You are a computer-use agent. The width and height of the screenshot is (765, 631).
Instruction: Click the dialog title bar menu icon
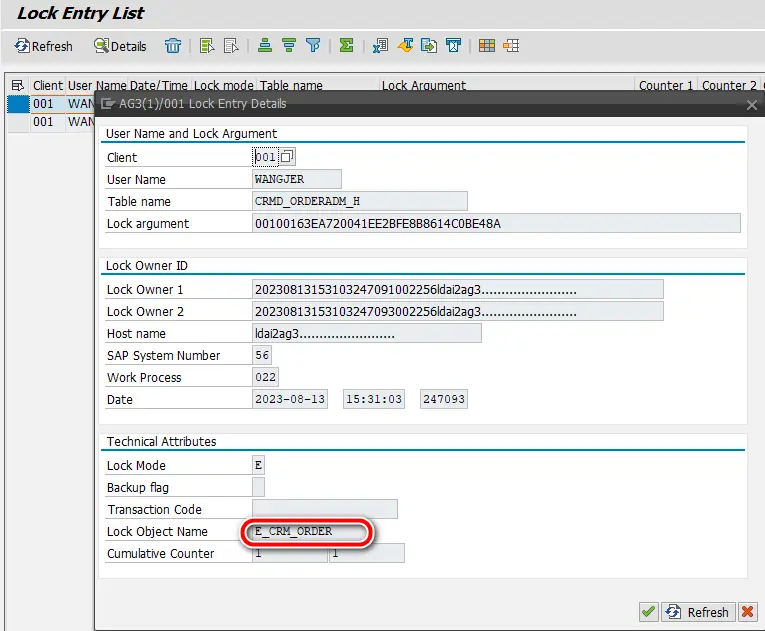tap(108, 103)
